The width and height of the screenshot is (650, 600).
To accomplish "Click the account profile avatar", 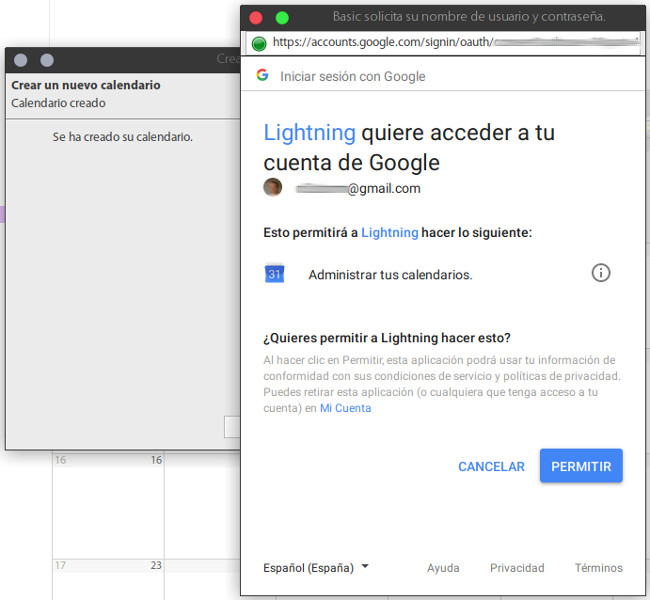I will [x=272, y=187].
